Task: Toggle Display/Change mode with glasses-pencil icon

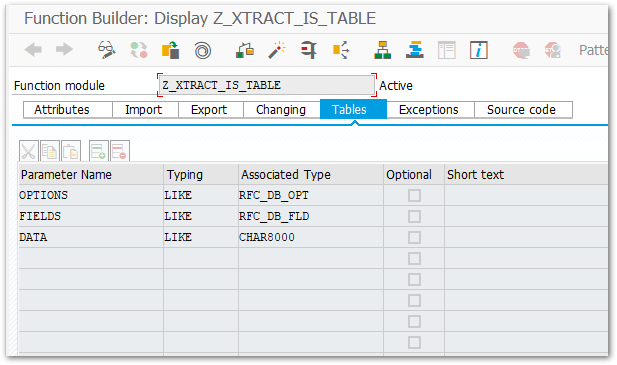Action: coord(107,50)
